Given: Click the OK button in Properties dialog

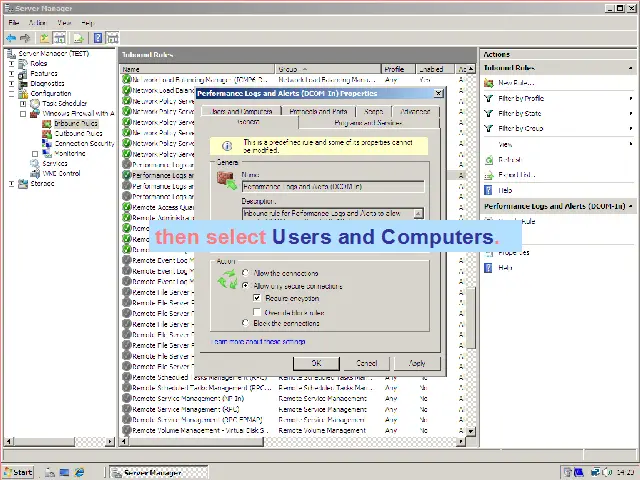Looking at the screenshot, I should pos(316,363).
